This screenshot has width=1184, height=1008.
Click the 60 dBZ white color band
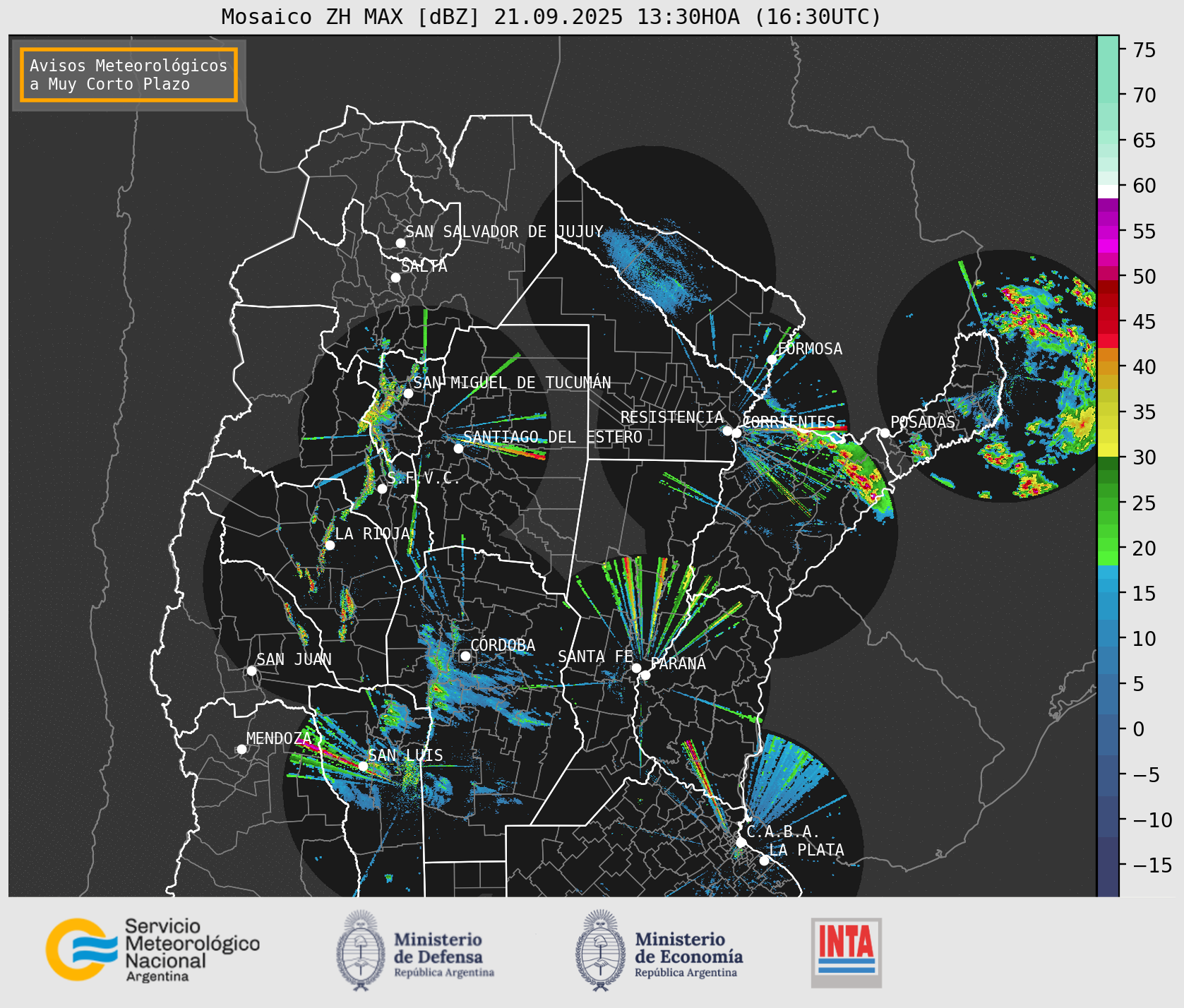(1108, 191)
